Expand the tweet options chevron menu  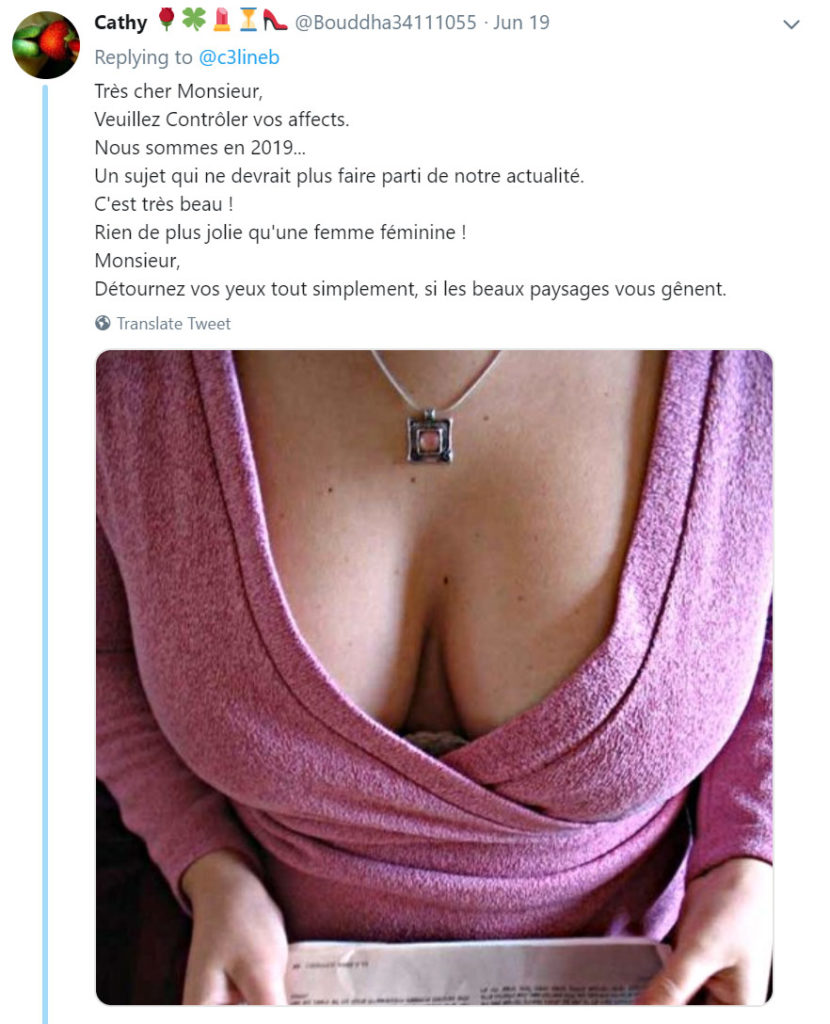[791, 25]
